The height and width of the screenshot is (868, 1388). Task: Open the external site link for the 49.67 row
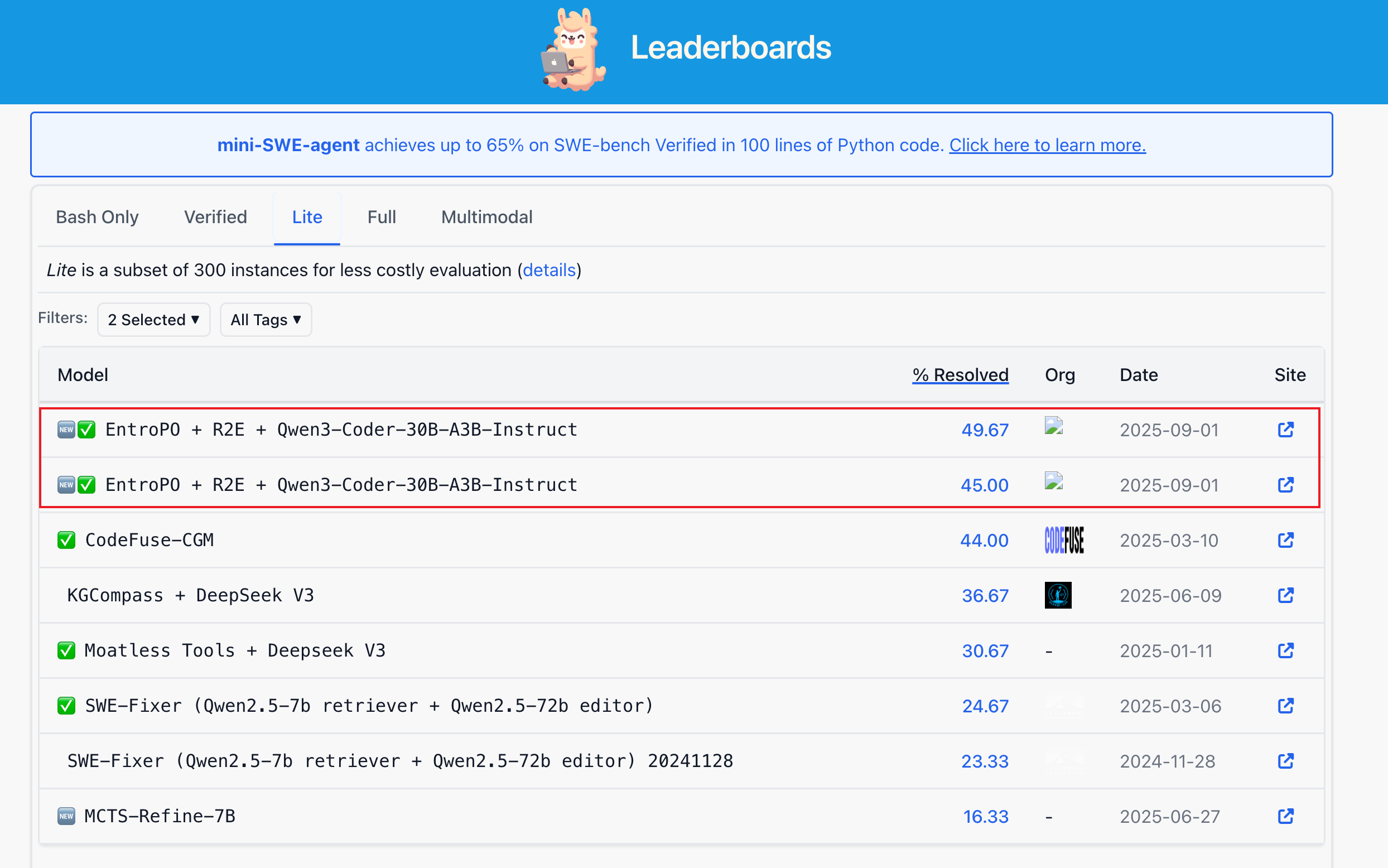(1285, 430)
